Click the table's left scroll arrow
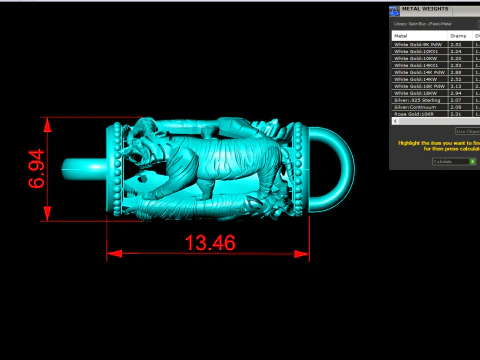 (x=395, y=121)
